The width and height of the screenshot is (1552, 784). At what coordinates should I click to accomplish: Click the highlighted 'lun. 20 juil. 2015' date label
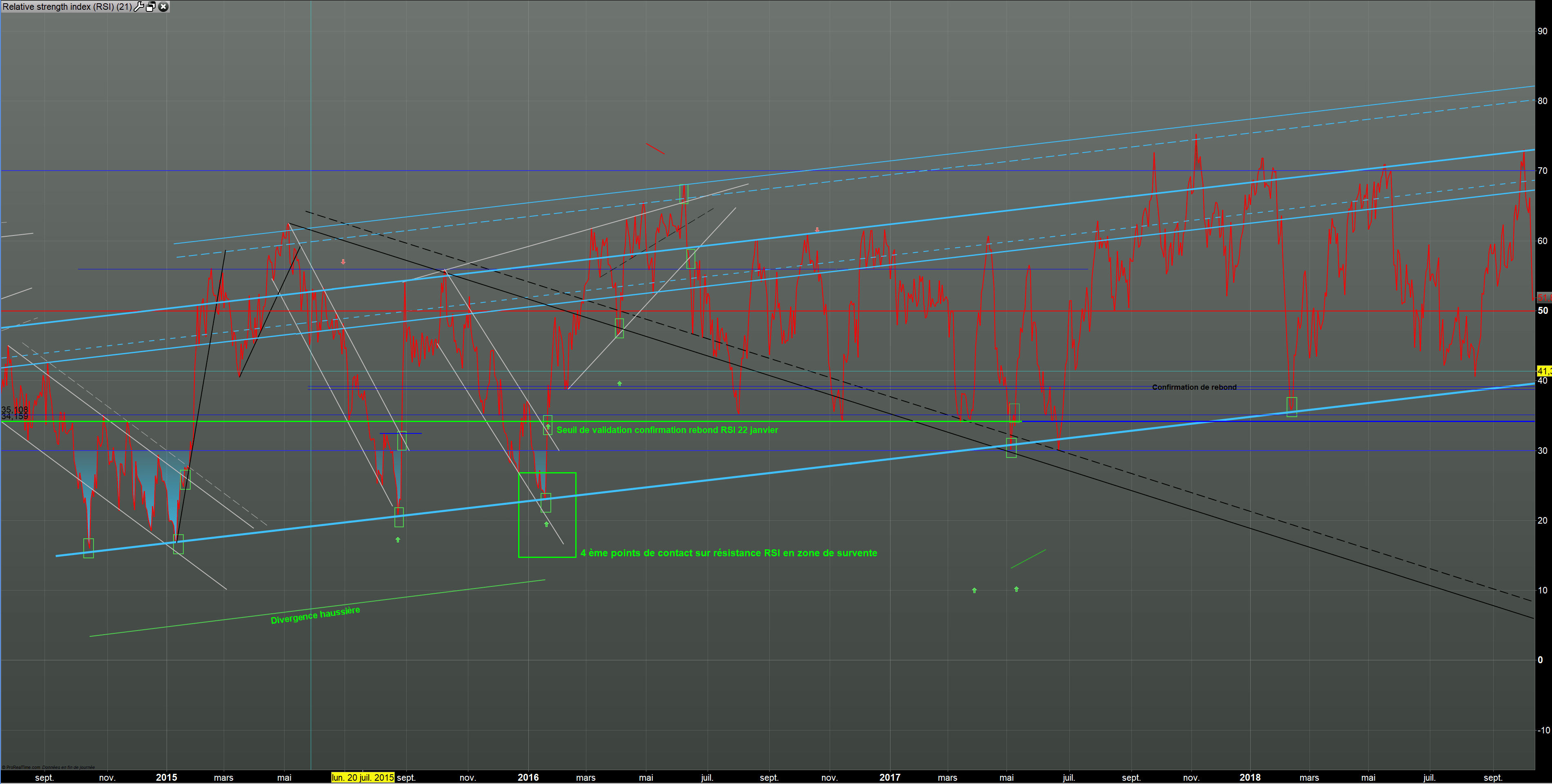[363, 777]
